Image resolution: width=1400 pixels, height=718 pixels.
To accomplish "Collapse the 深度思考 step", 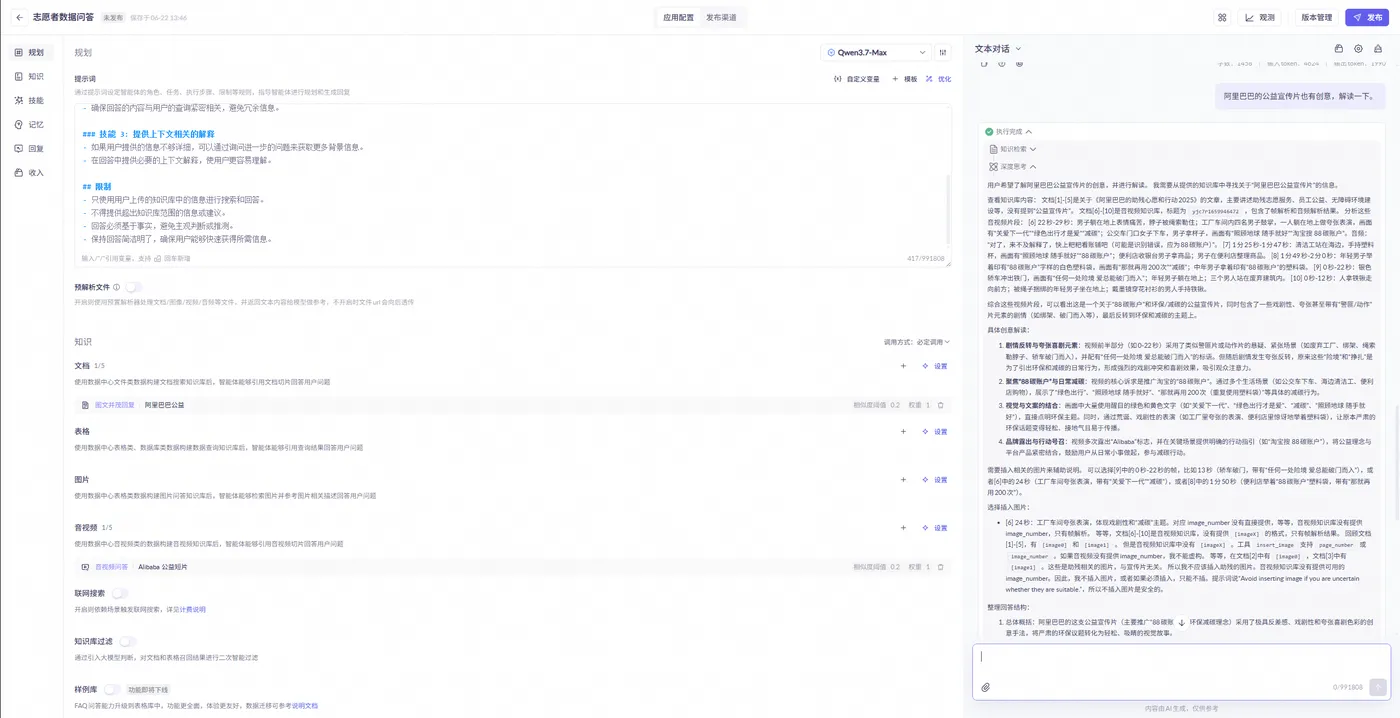I will pos(1012,167).
